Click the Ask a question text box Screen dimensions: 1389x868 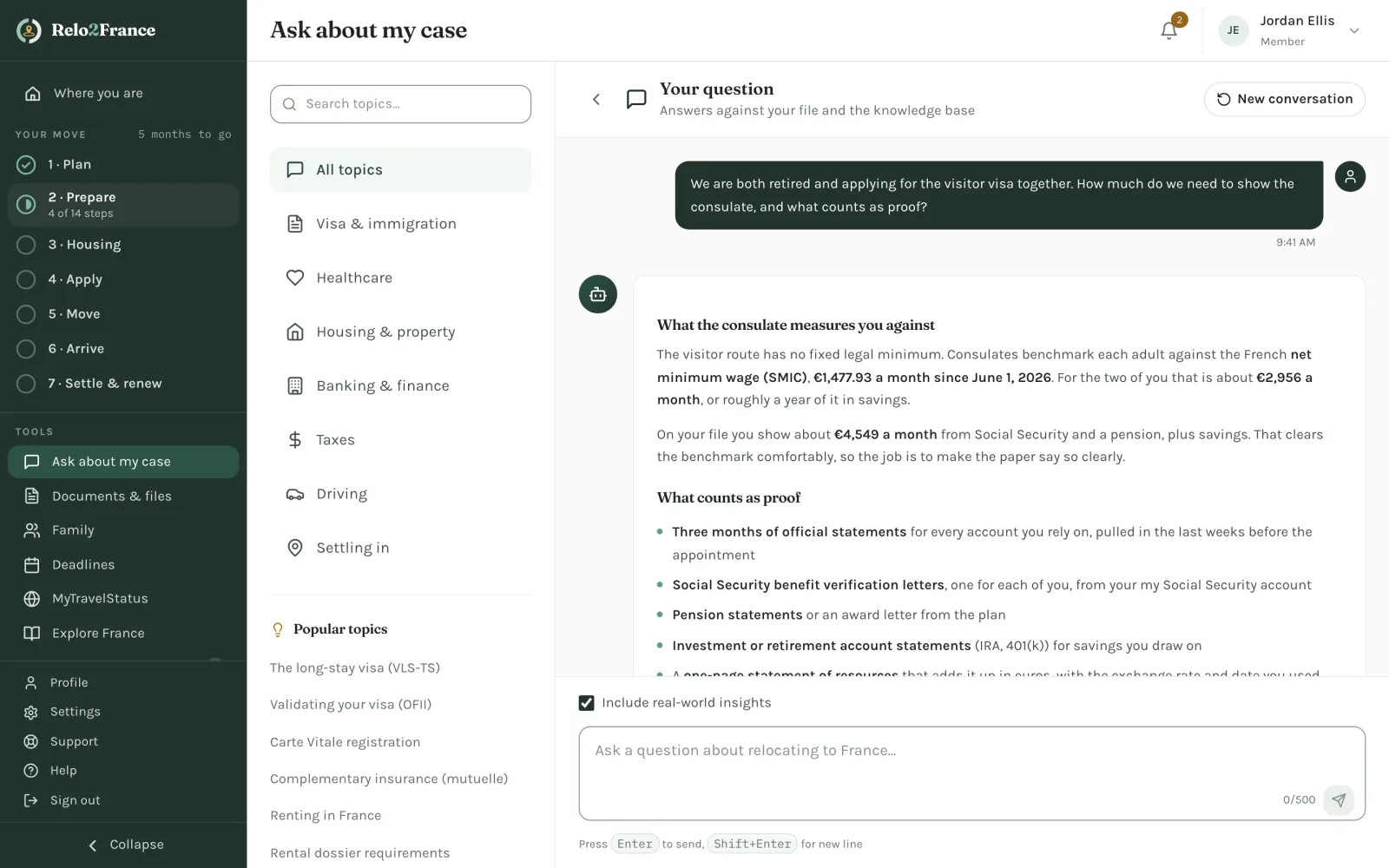coord(971,773)
